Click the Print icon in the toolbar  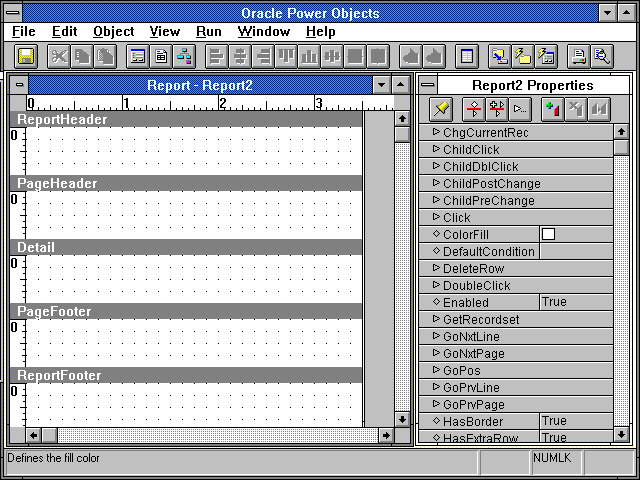578,56
